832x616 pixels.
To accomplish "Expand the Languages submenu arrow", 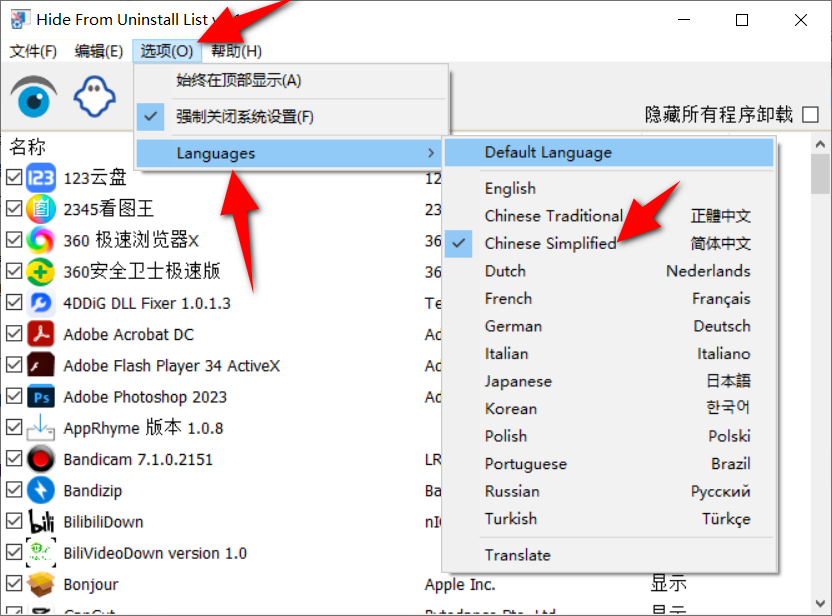I will (x=431, y=153).
